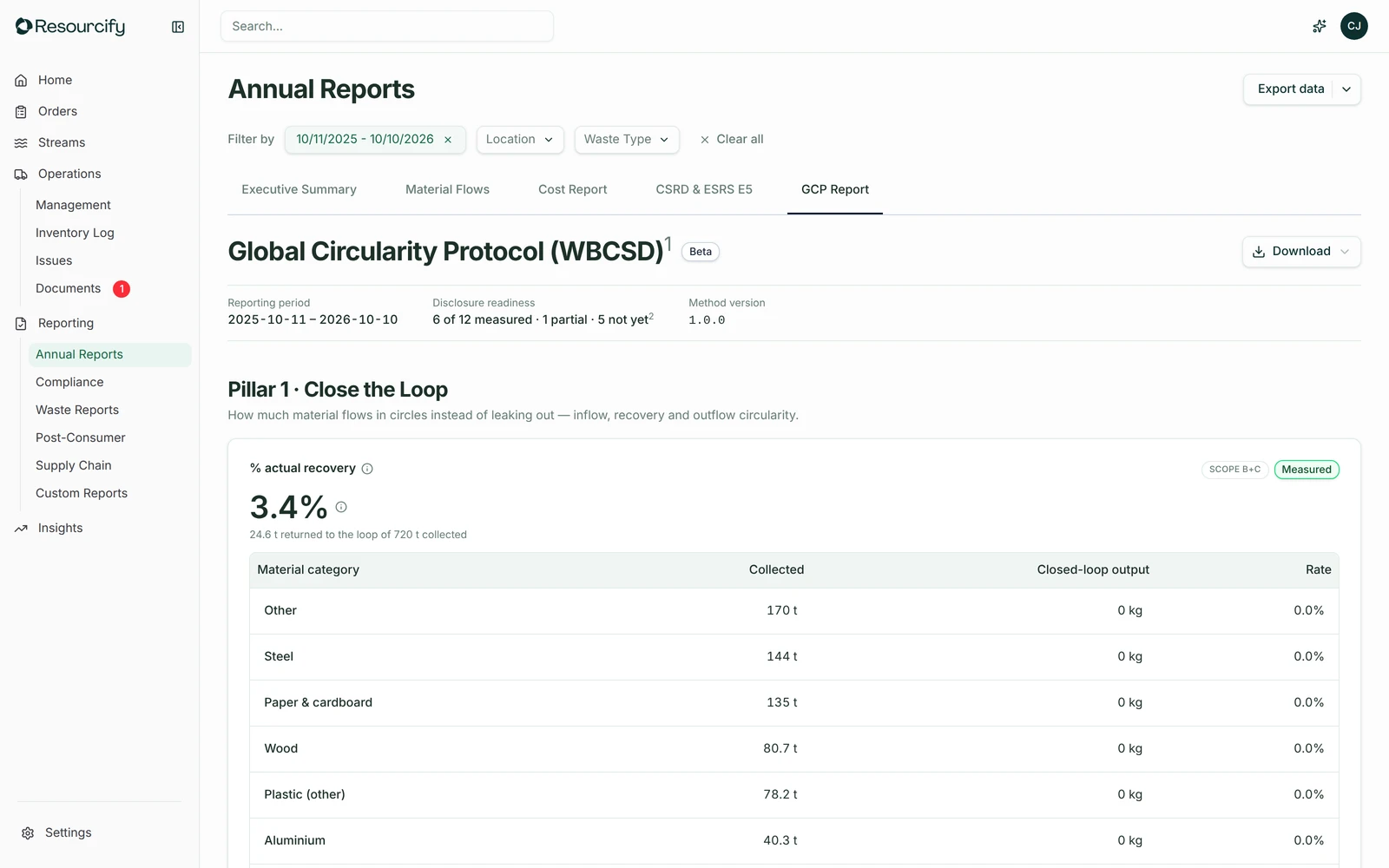The width and height of the screenshot is (1389, 868).
Task: Click the Reporting document icon
Action: click(21, 323)
